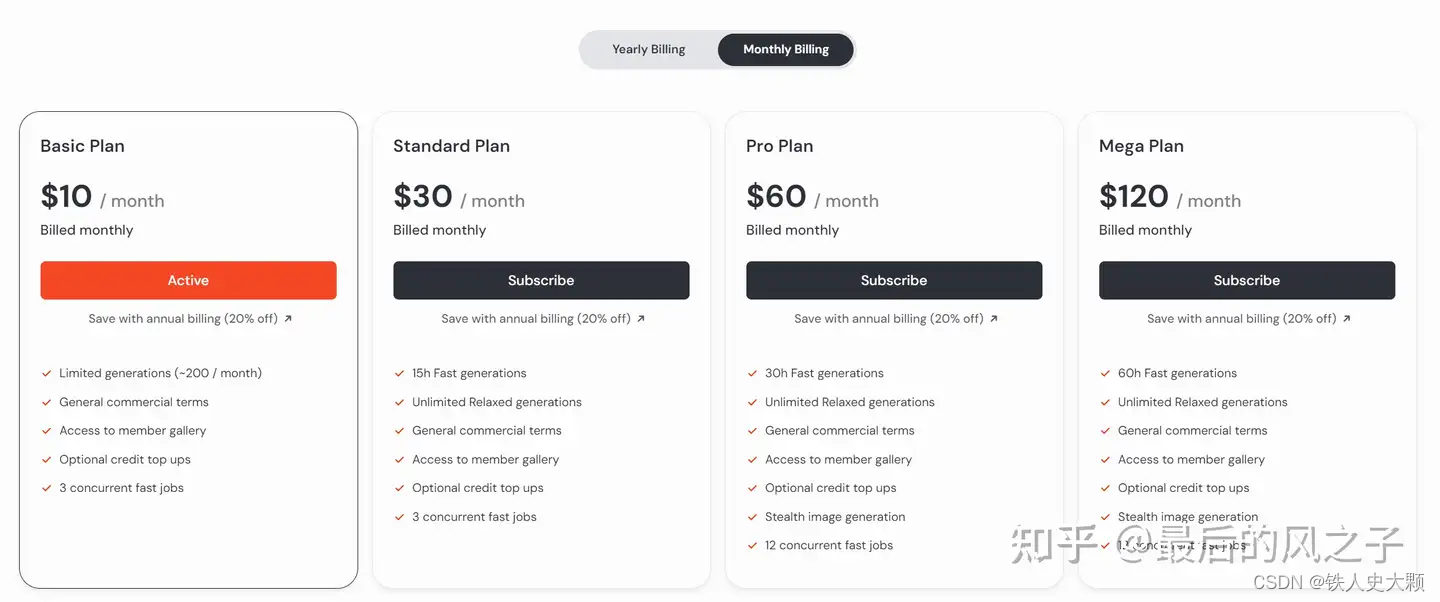Click arrow icon beside Basic Plan annual savings
Screen dimensions: 1440x602
[288, 319]
